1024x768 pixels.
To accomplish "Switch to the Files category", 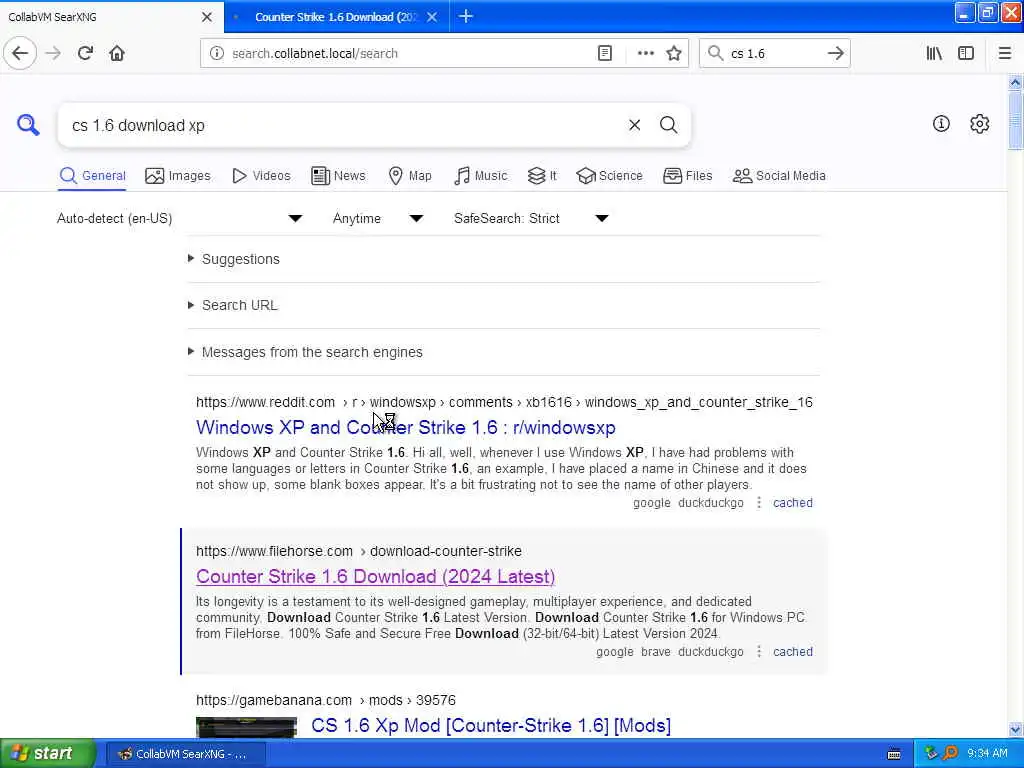I will tap(688, 176).
